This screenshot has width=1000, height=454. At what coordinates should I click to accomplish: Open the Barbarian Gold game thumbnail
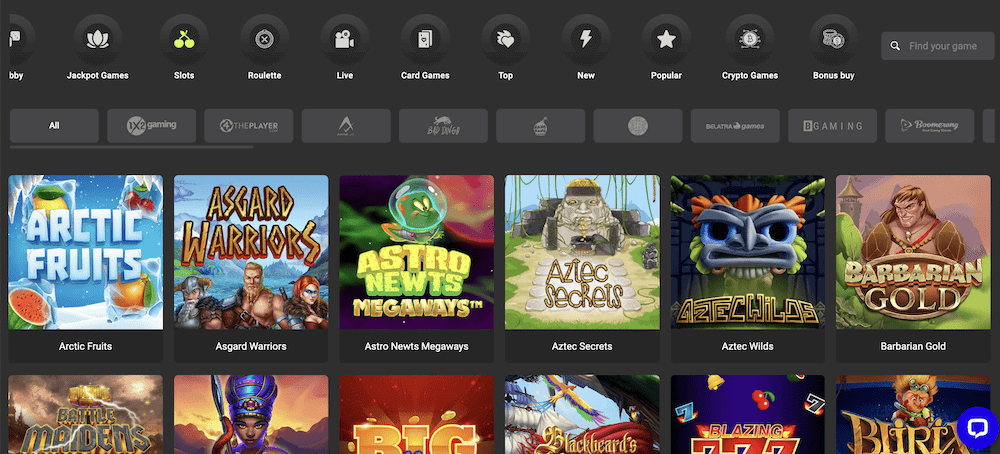click(x=913, y=253)
